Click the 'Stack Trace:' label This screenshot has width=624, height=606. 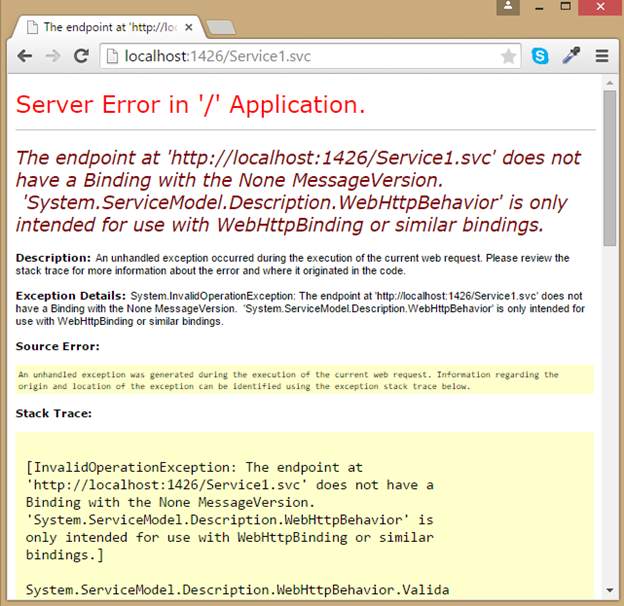click(54, 413)
